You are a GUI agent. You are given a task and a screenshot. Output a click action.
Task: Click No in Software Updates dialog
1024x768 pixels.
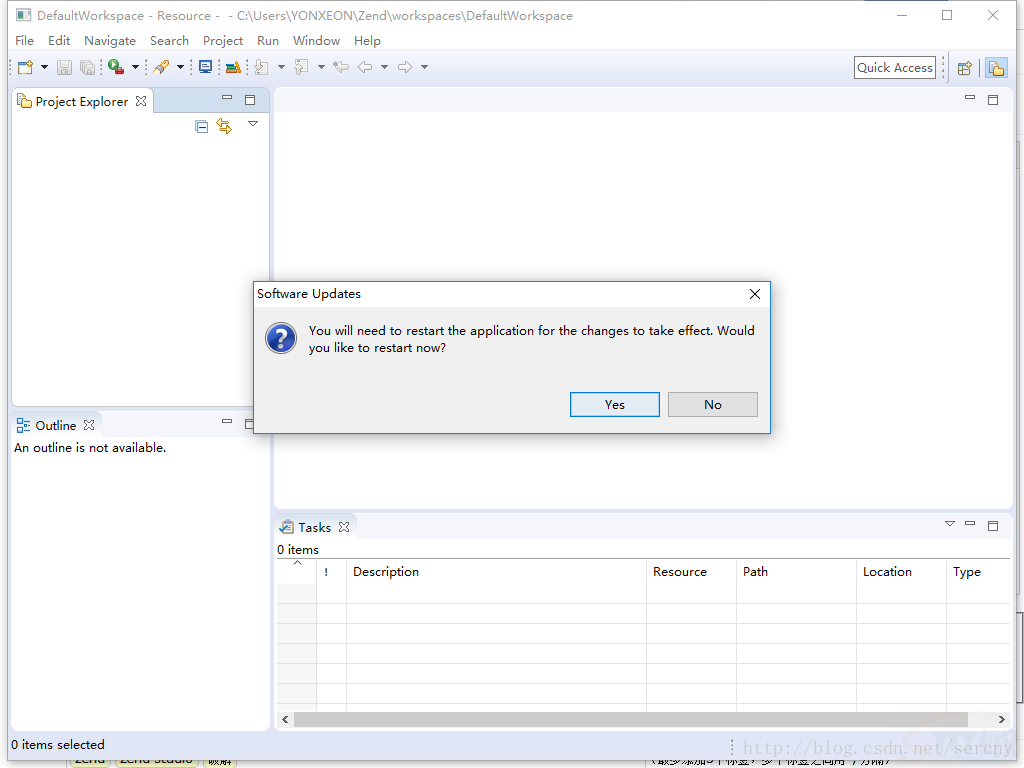712,404
